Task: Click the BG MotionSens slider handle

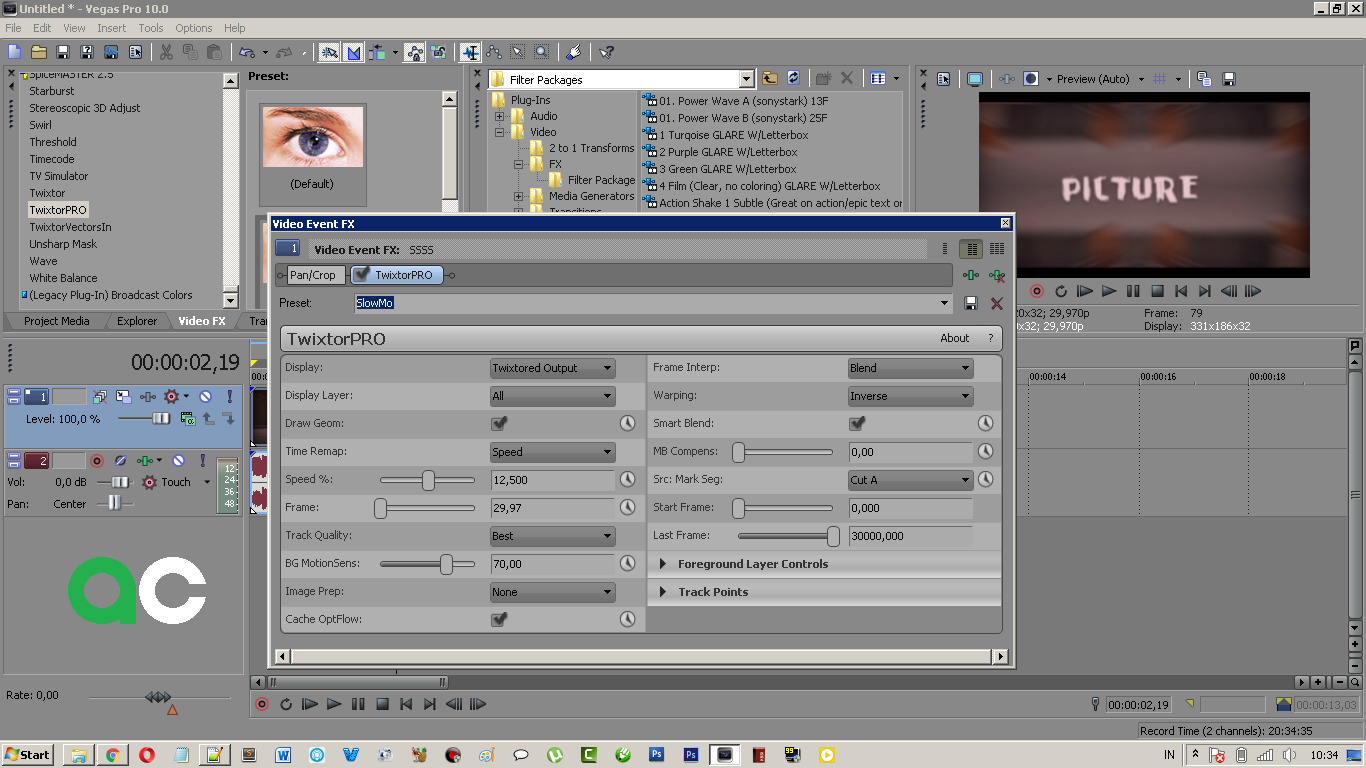Action: pos(446,564)
